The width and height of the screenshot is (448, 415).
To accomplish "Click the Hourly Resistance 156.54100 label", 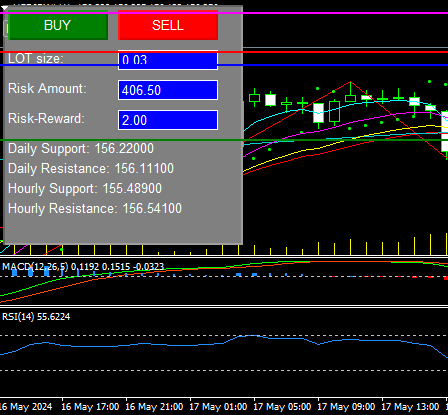I will click(x=95, y=209).
